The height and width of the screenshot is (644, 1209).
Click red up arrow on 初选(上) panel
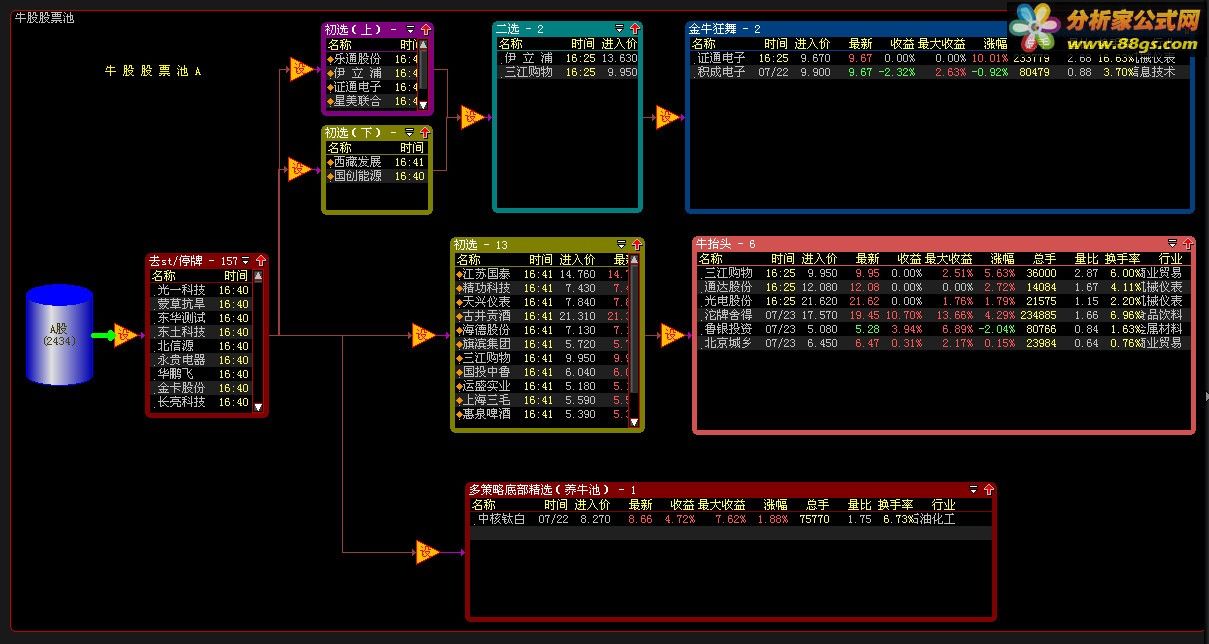pos(425,30)
